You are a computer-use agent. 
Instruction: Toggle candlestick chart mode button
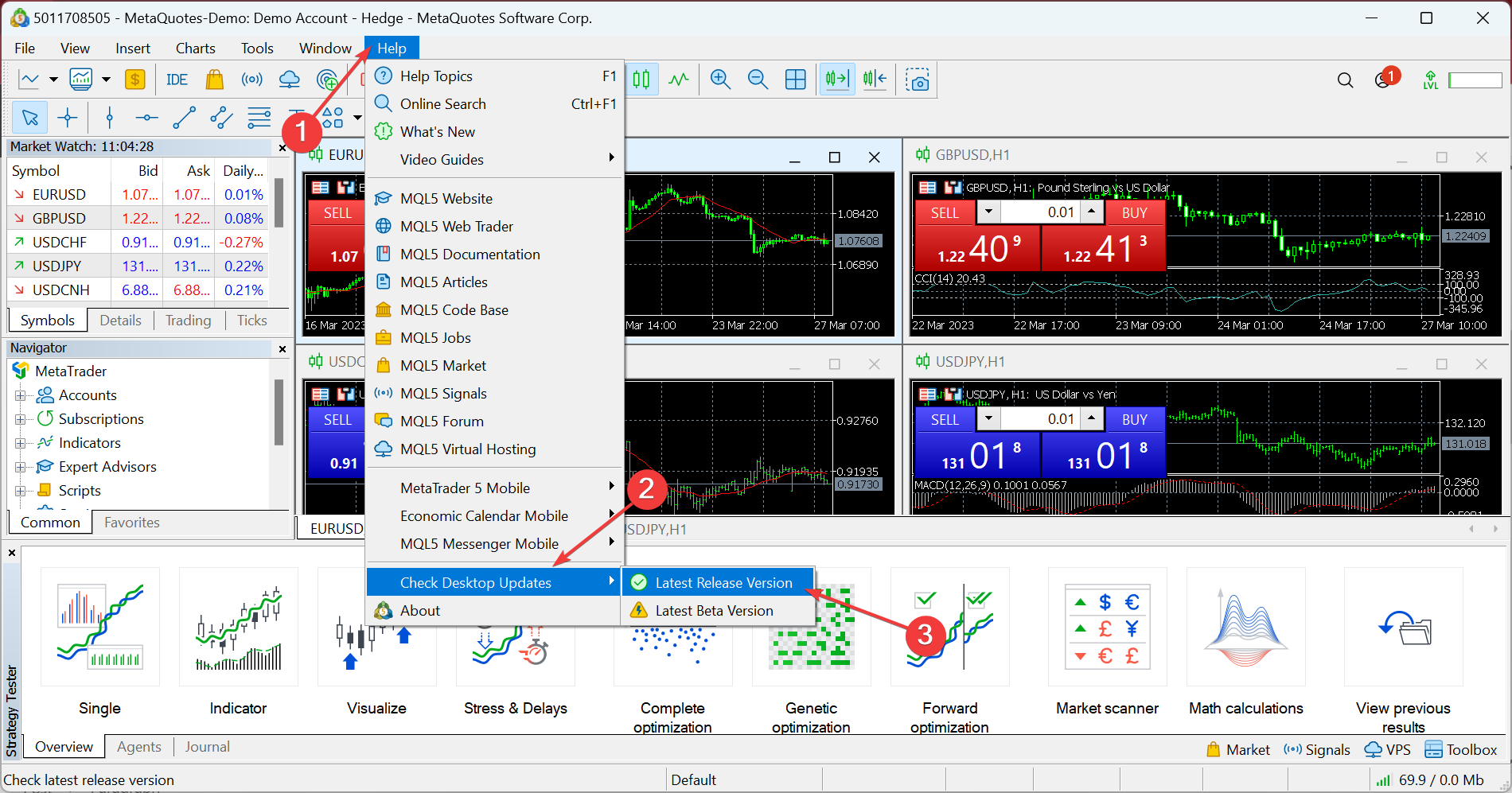coord(641,80)
